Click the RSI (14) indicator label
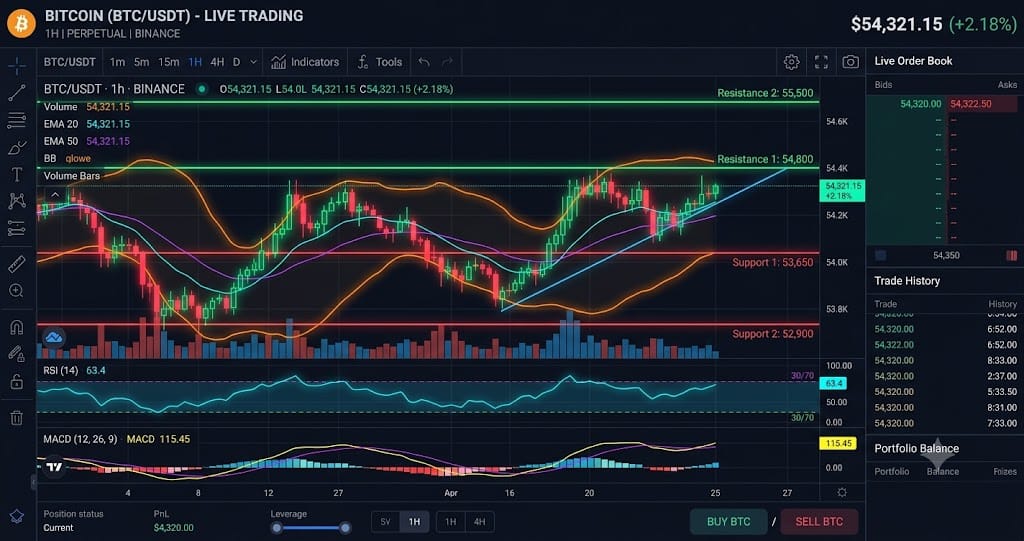The width and height of the screenshot is (1024, 541). 61,370
